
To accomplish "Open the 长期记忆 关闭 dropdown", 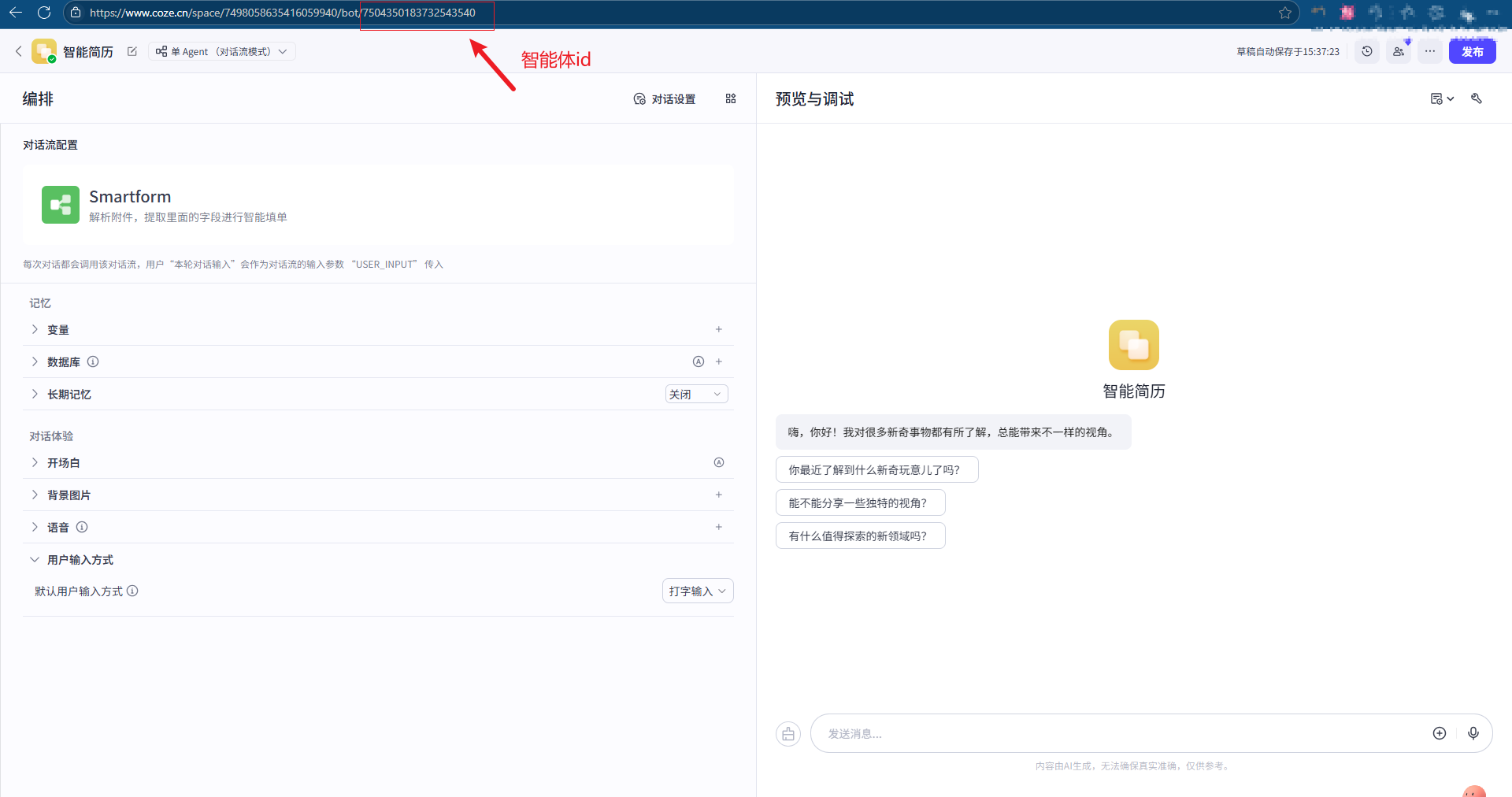I will (x=696, y=394).
